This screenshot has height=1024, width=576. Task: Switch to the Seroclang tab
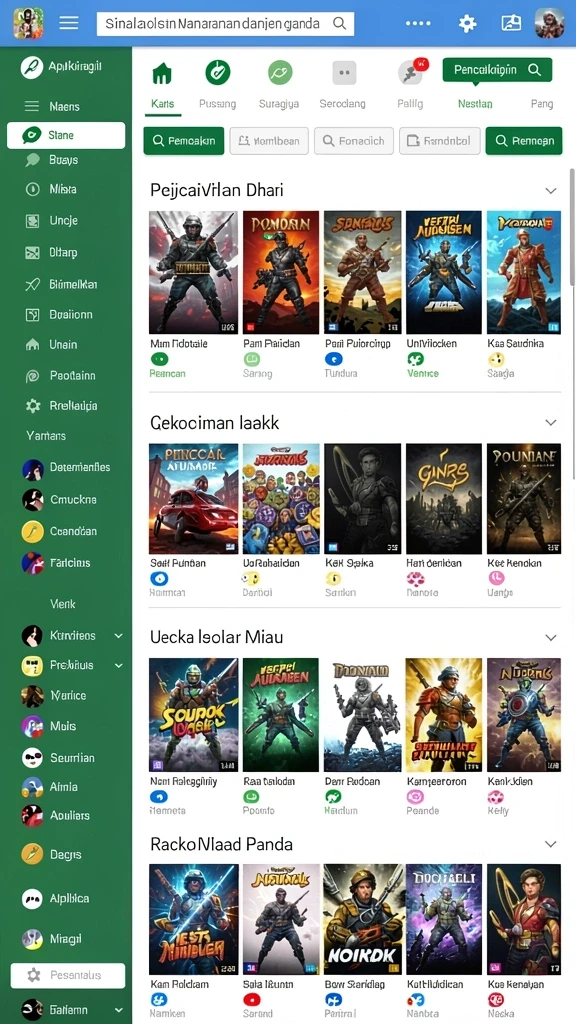click(x=343, y=85)
